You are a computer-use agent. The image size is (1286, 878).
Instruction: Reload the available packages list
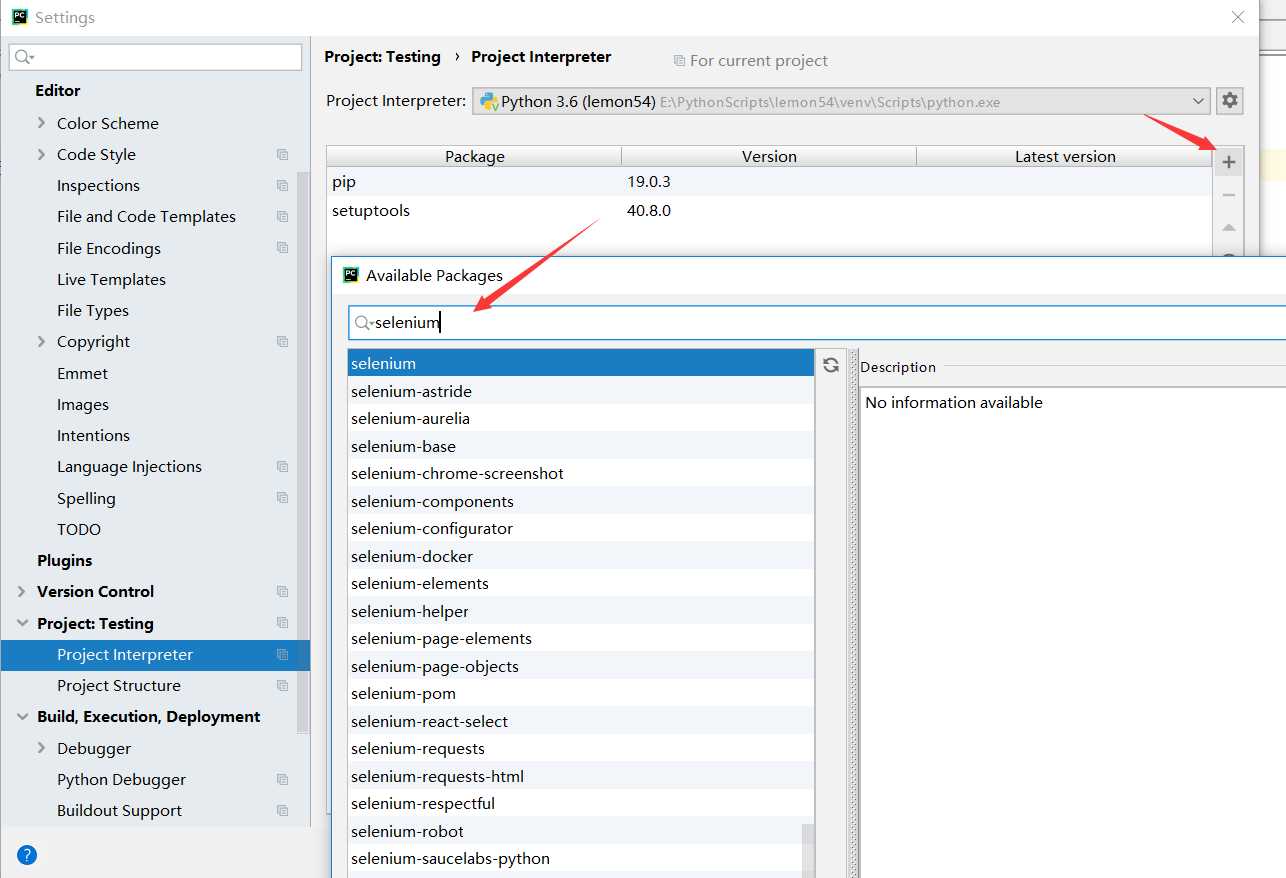(x=831, y=365)
